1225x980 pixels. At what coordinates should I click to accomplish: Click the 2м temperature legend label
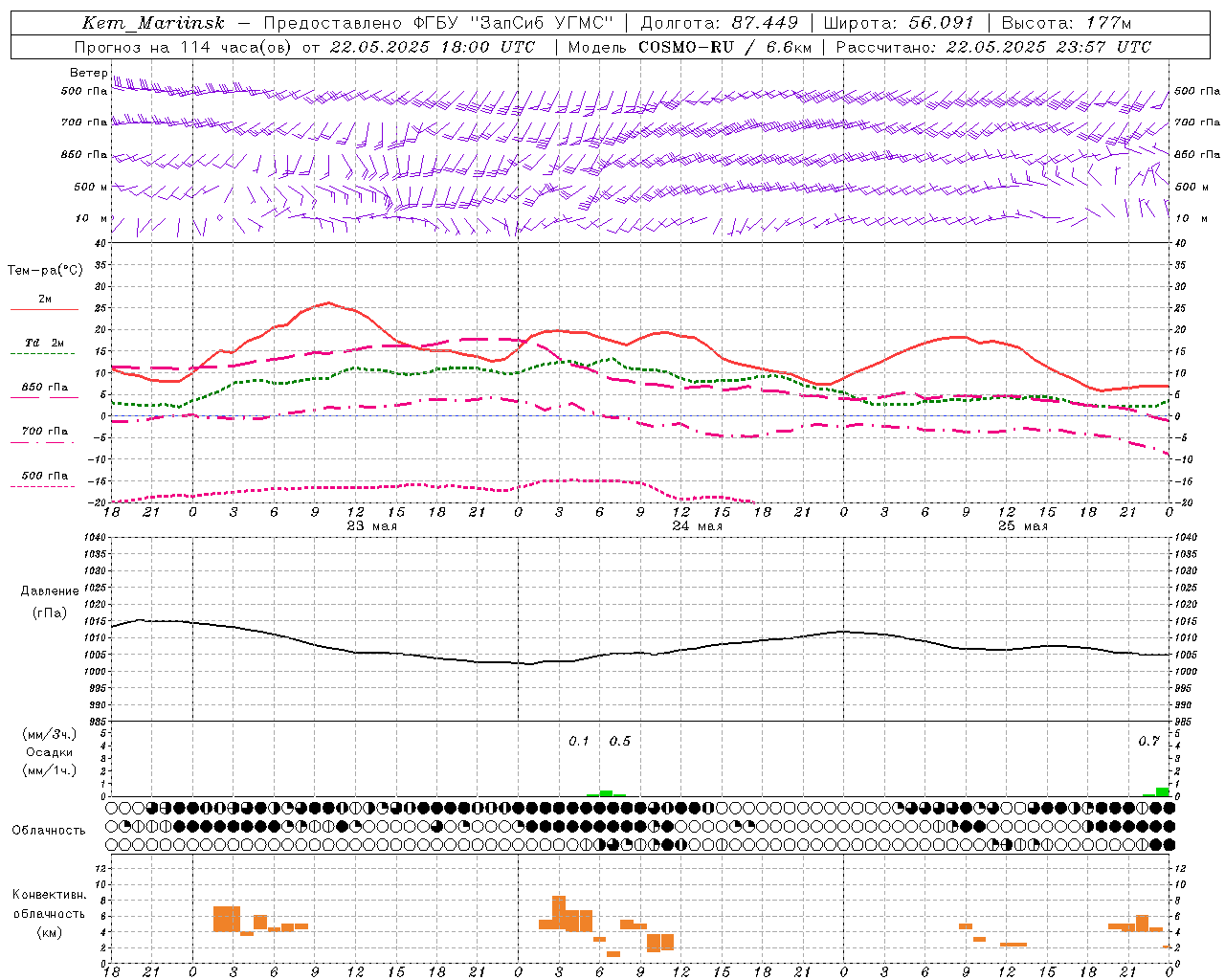pyautogui.click(x=45, y=300)
